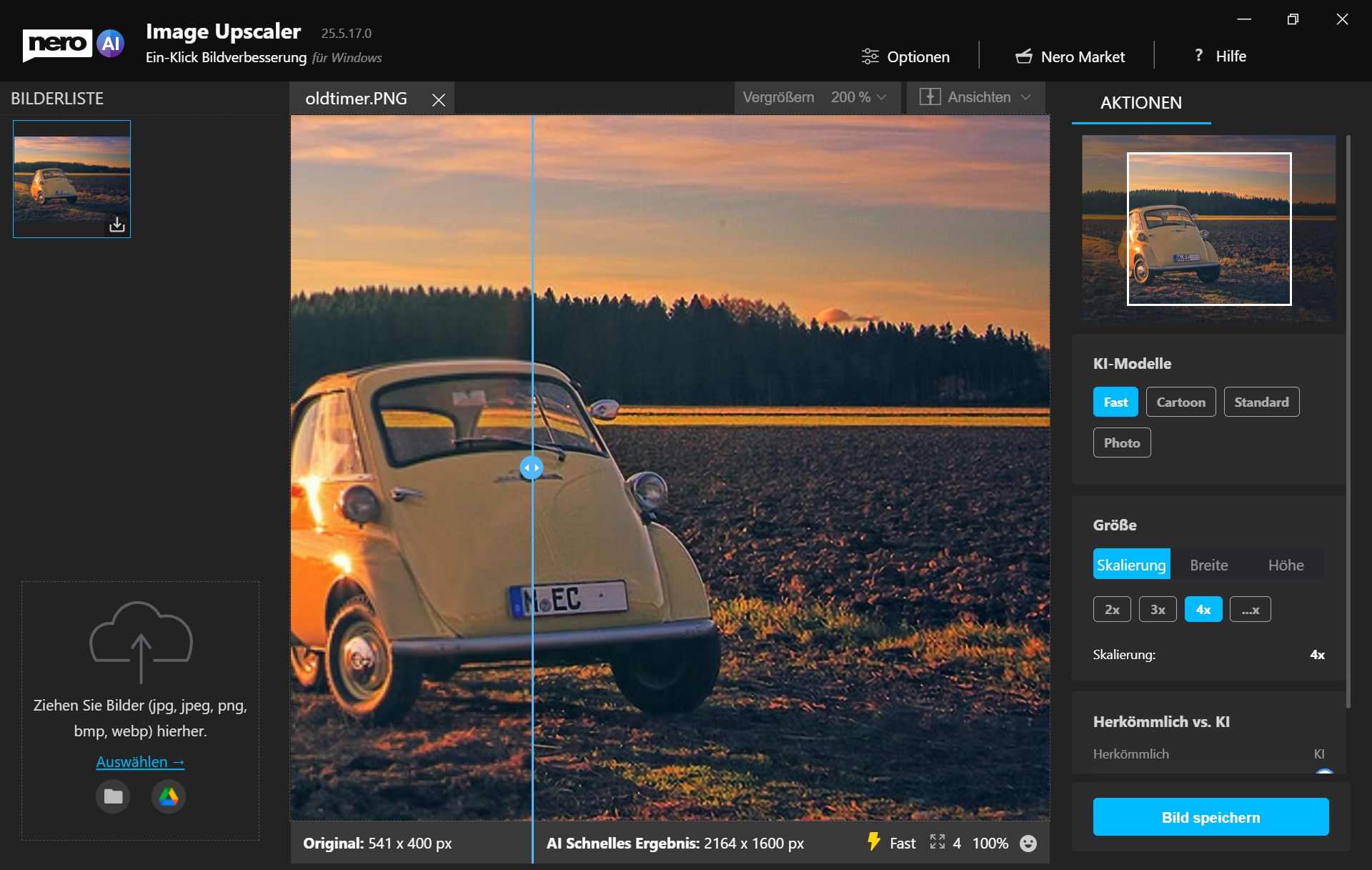Click the Bild speichern button
The image size is (1372, 870).
pyautogui.click(x=1211, y=817)
